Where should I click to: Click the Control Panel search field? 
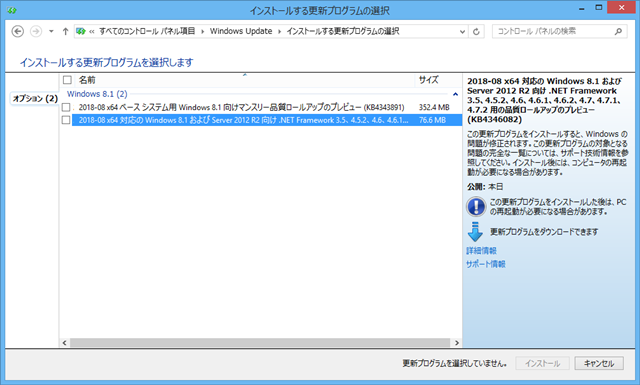(560, 31)
